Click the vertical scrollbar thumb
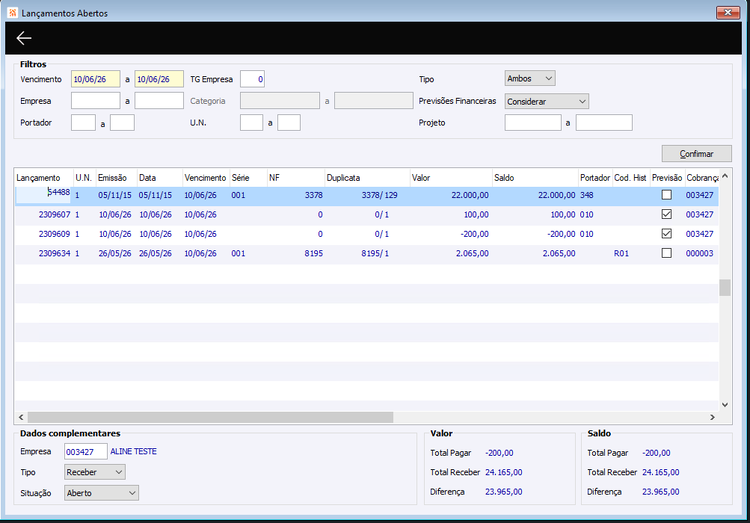This screenshot has width=750, height=523. 725,288
